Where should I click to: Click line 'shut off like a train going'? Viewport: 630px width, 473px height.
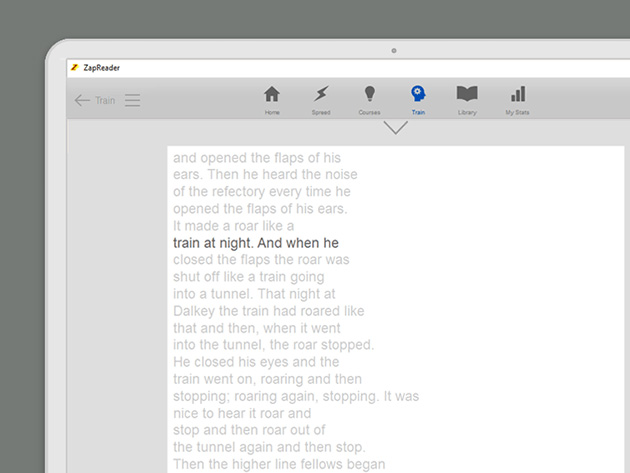click(249, 277)
